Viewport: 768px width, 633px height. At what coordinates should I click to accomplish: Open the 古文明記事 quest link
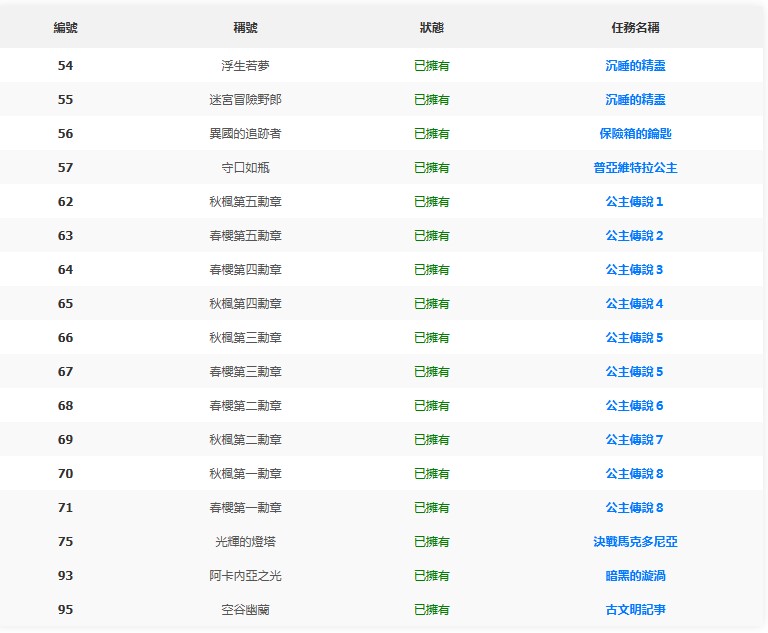635,610
